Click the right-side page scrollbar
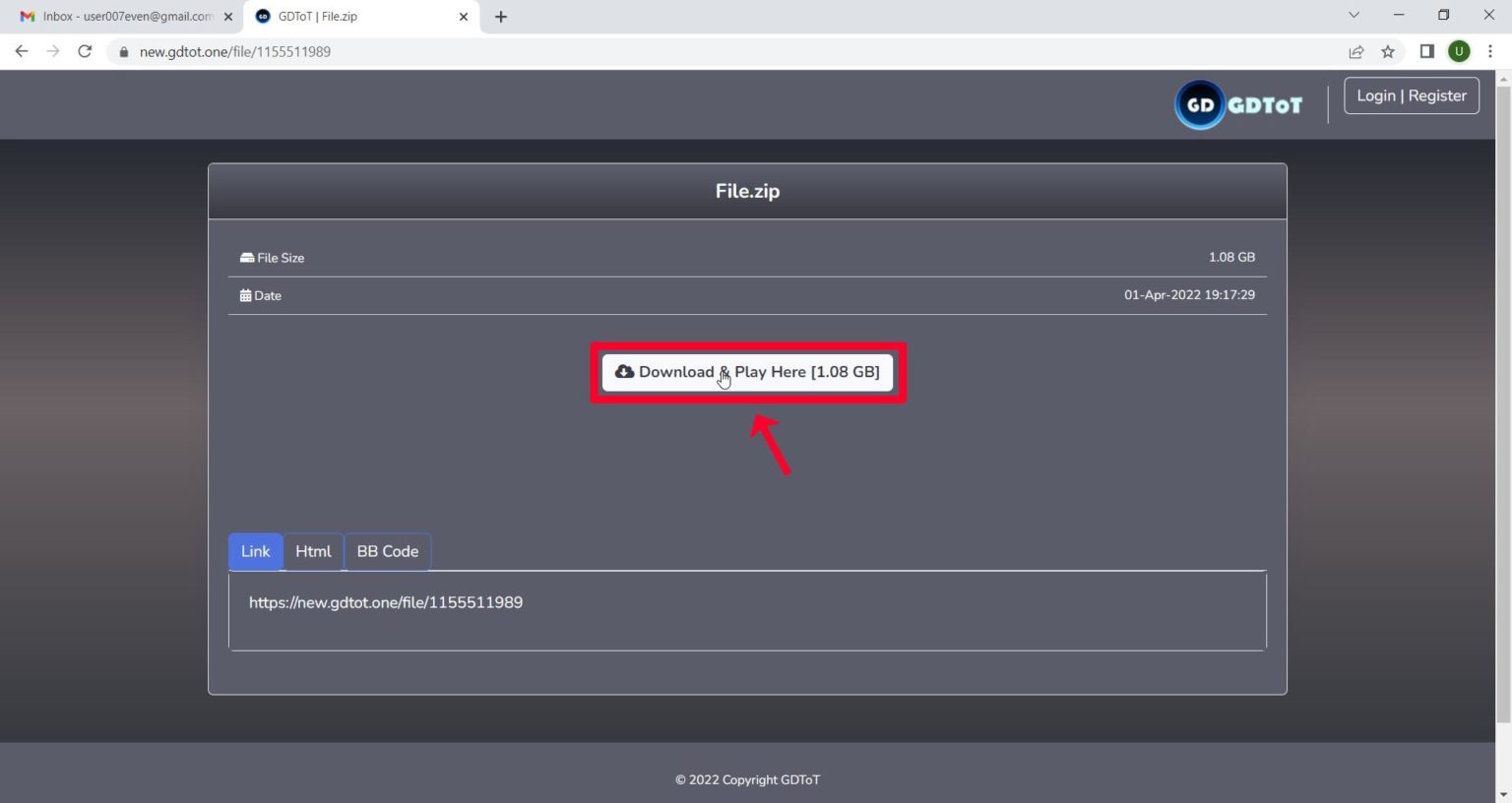Viewport: 1512px width, 803px height. click(x=1506, y=394)
